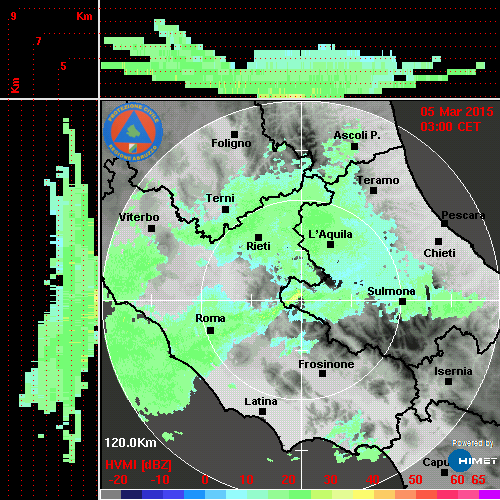Click the horizontal "Km" label beside the 9

(84, 16)
